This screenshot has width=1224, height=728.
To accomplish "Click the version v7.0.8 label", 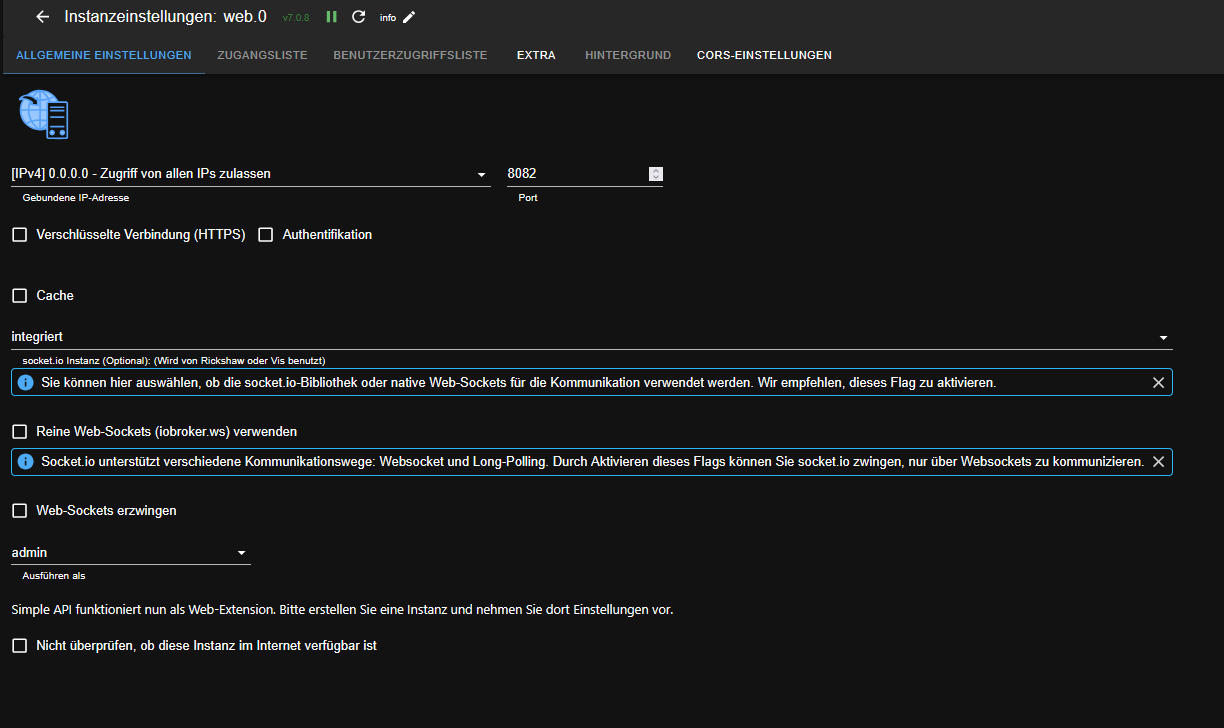I will [x=296, y=18].
